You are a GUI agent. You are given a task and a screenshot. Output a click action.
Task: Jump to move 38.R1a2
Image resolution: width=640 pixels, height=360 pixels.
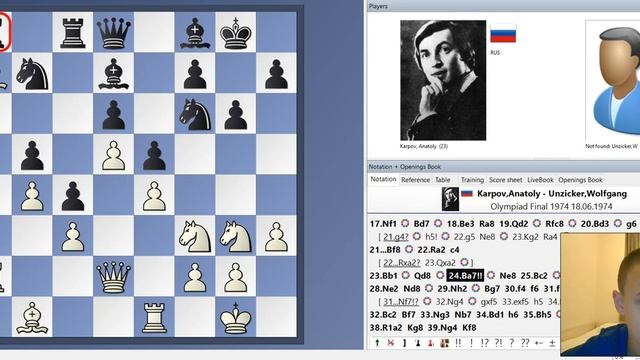[x=386, y=328]
